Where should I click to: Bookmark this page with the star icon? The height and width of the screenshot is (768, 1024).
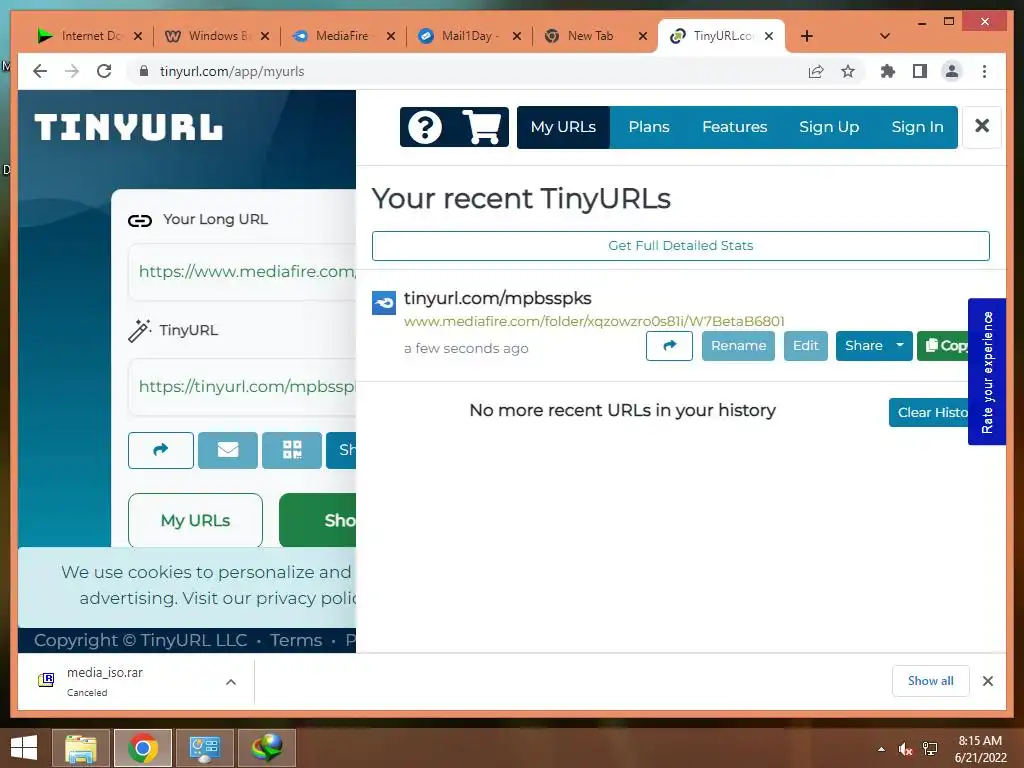[848, 71]
